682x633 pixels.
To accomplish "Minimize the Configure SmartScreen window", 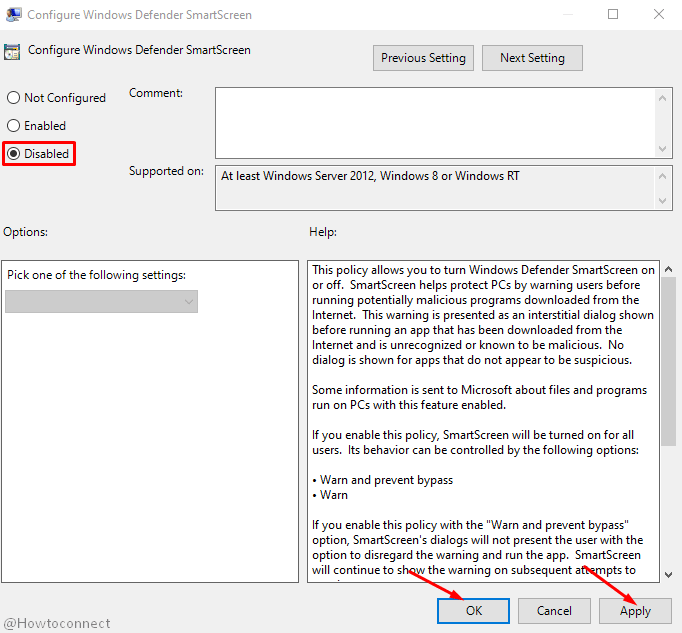I will (567, 14).
